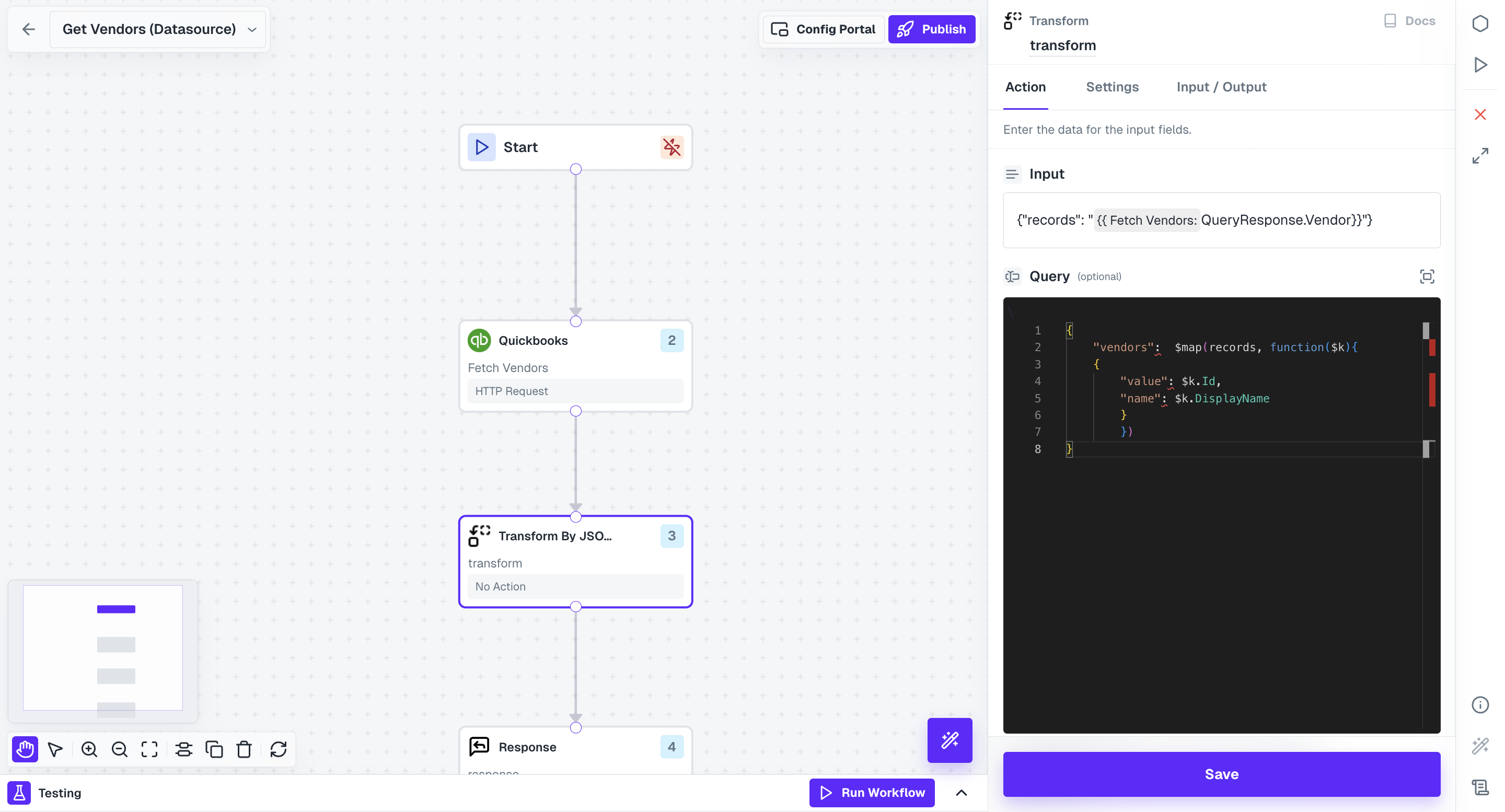Viewport: 1505px width, 812px height.
Task: Disable the Start node trigger
Action: [672, 147]
